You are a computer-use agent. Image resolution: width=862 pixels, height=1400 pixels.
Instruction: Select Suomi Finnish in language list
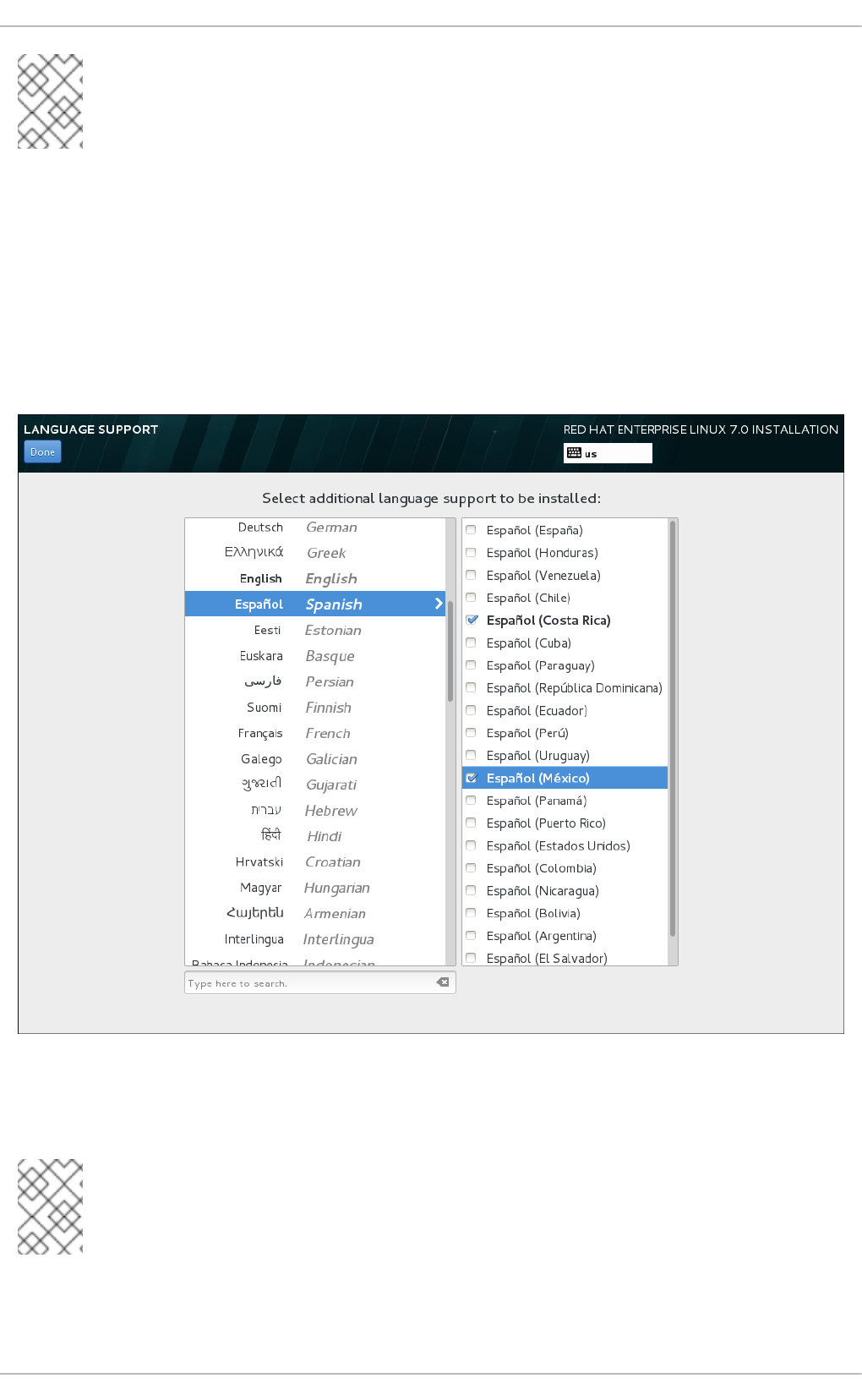click(x=315, y=708)
